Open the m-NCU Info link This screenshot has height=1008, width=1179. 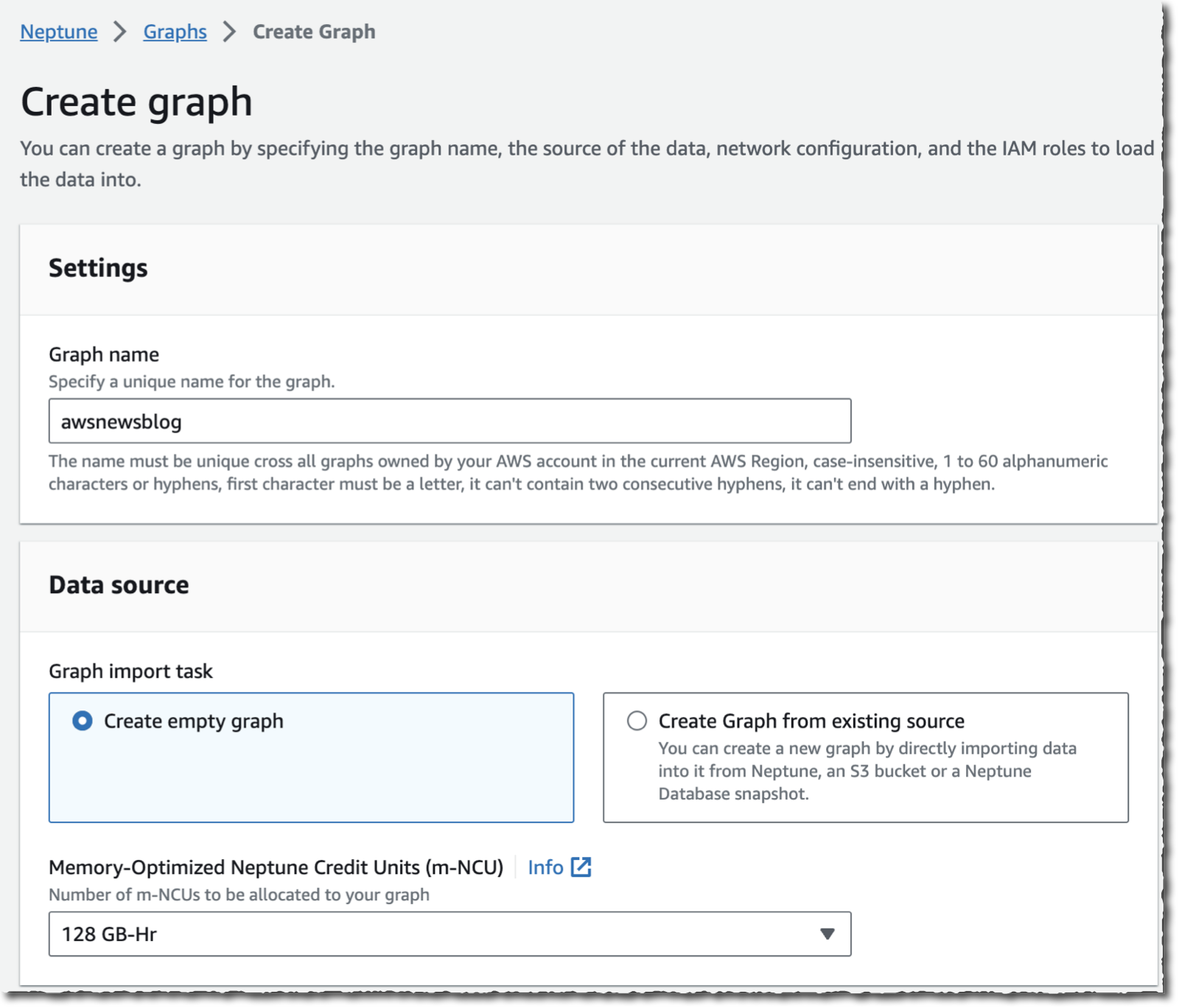pos(545,867)
